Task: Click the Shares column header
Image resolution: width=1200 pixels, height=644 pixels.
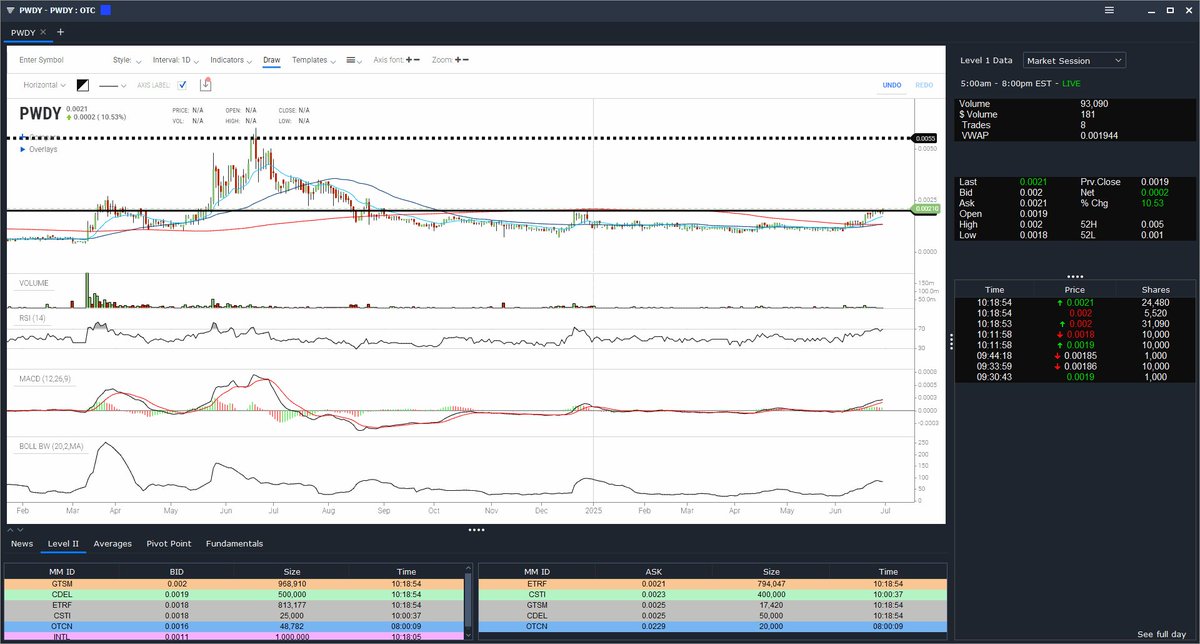Action: point(1155,289)
